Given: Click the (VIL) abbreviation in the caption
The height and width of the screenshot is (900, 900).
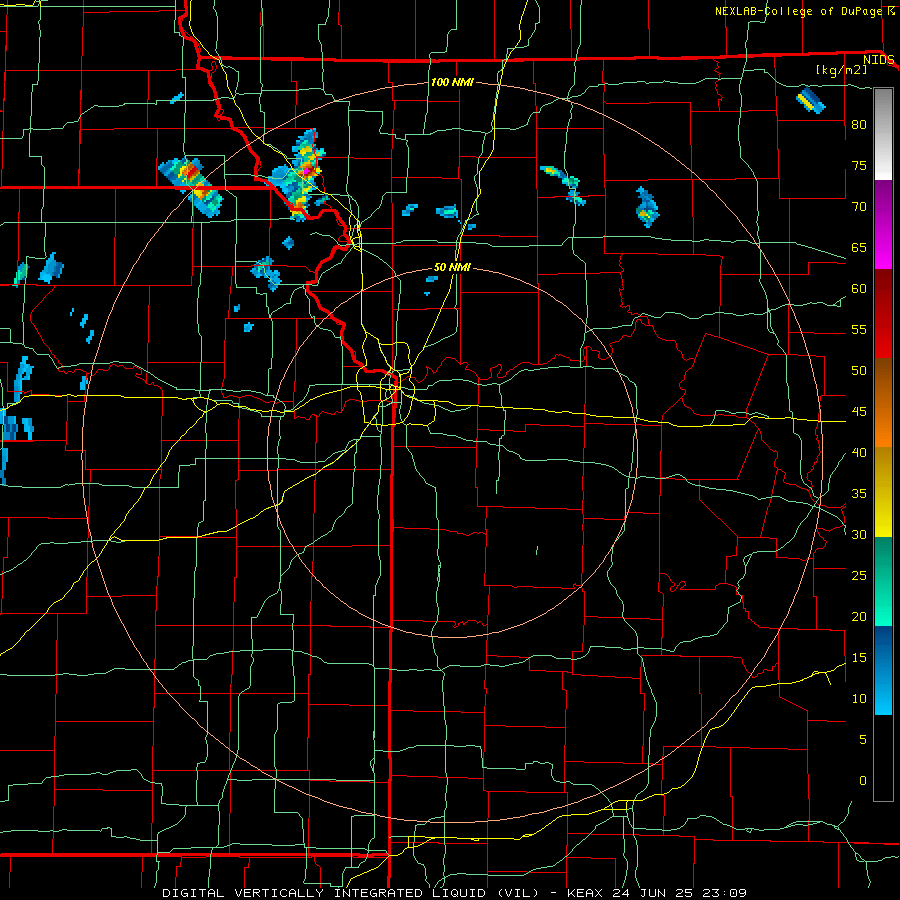Looking at the screenshot, I should click(519, 893).
